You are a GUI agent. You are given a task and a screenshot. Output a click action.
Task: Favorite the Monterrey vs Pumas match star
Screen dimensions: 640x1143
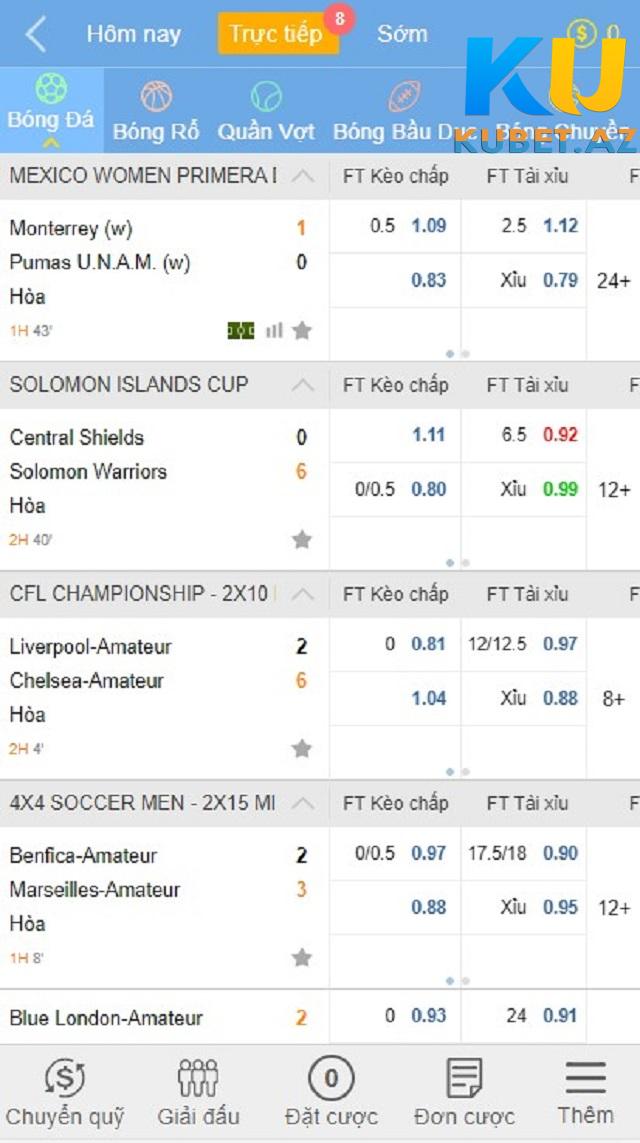click(x=302, y=331)
